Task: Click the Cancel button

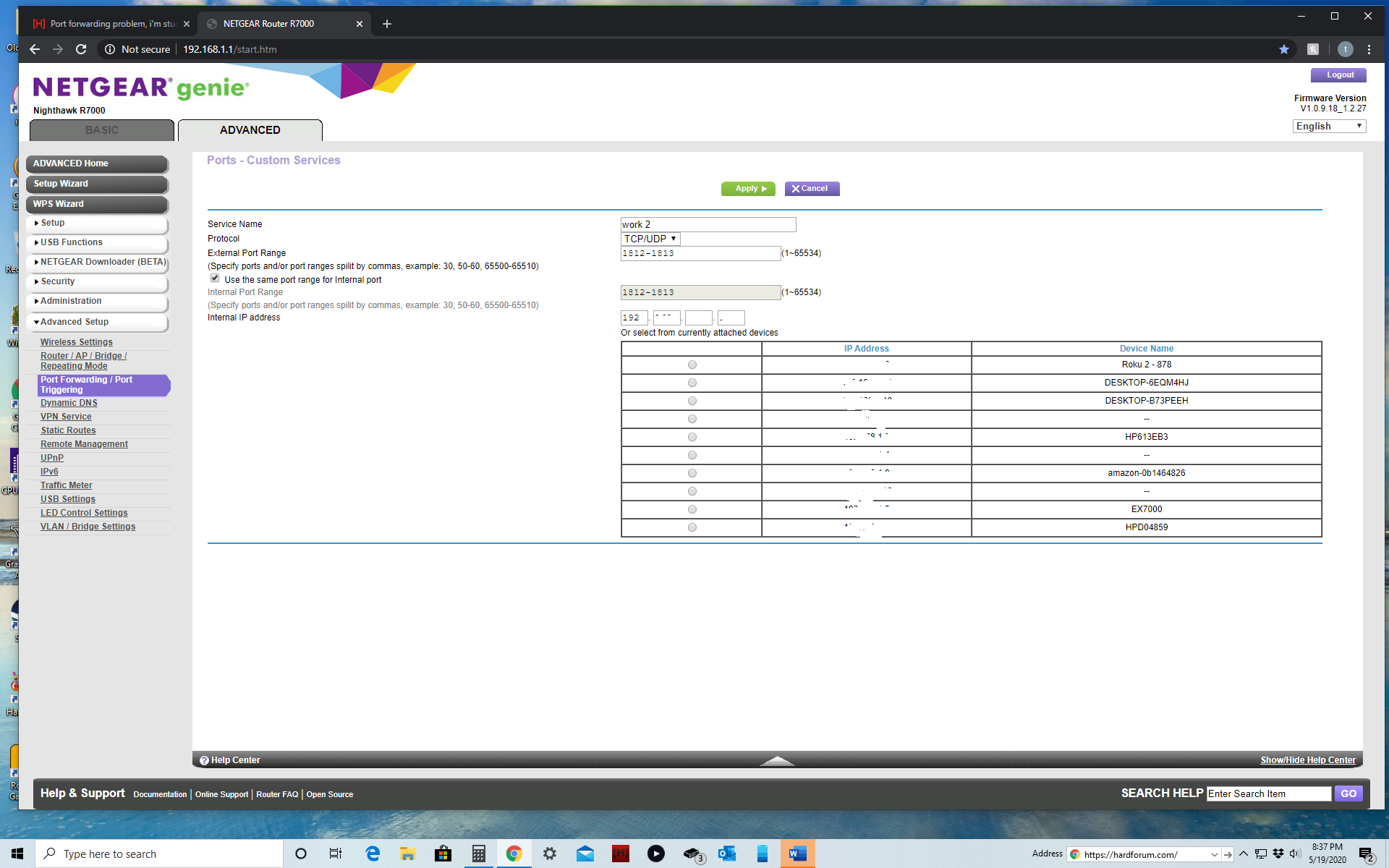Action: (812, 189)
